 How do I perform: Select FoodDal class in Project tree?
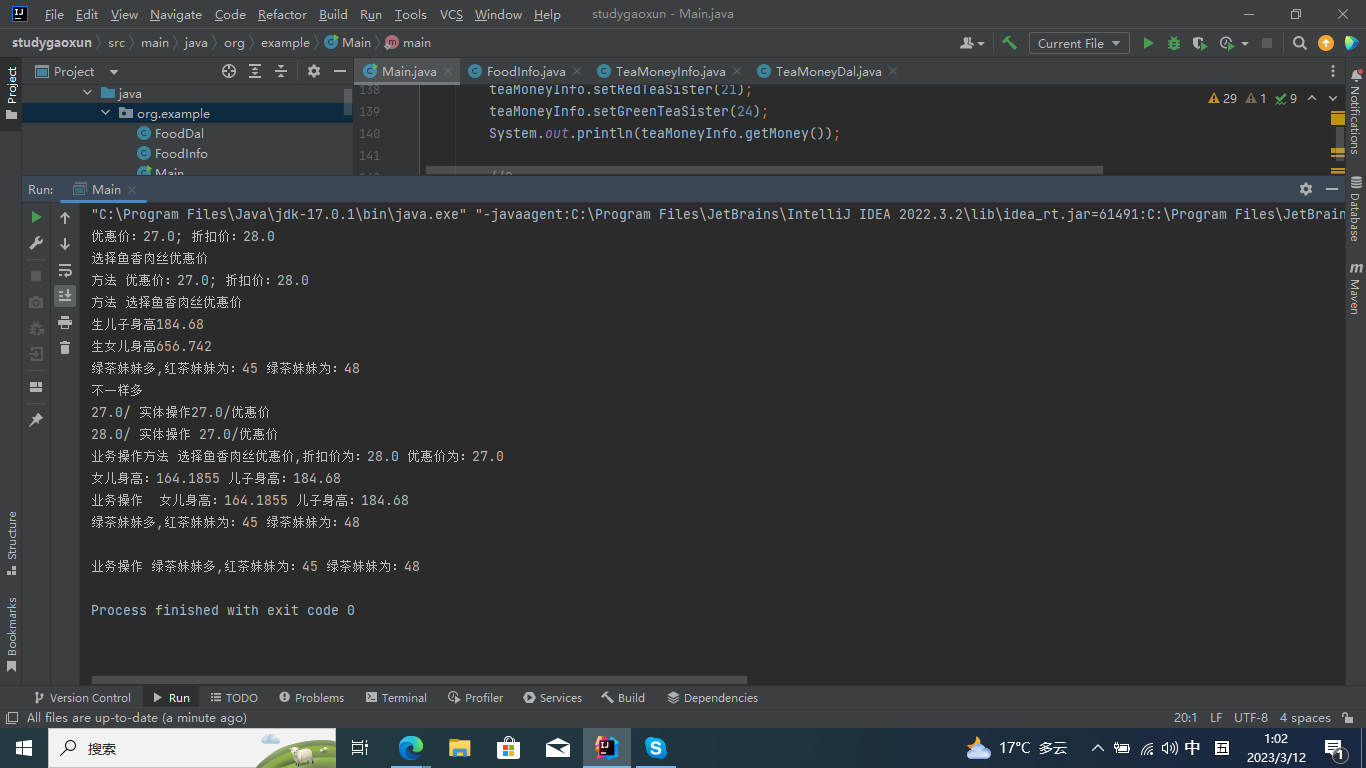pyautogui.click(x=179, y=133)
